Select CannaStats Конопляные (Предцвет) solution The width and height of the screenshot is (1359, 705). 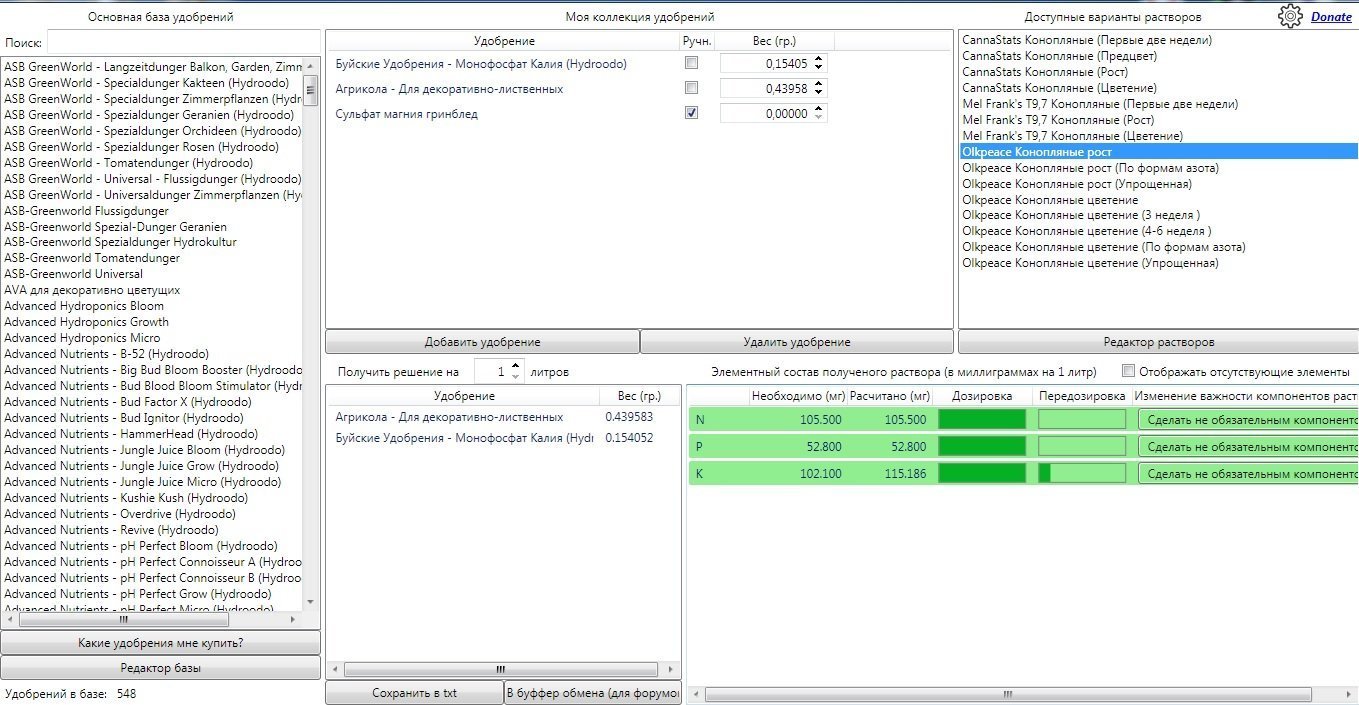(x=1059, y=56)
